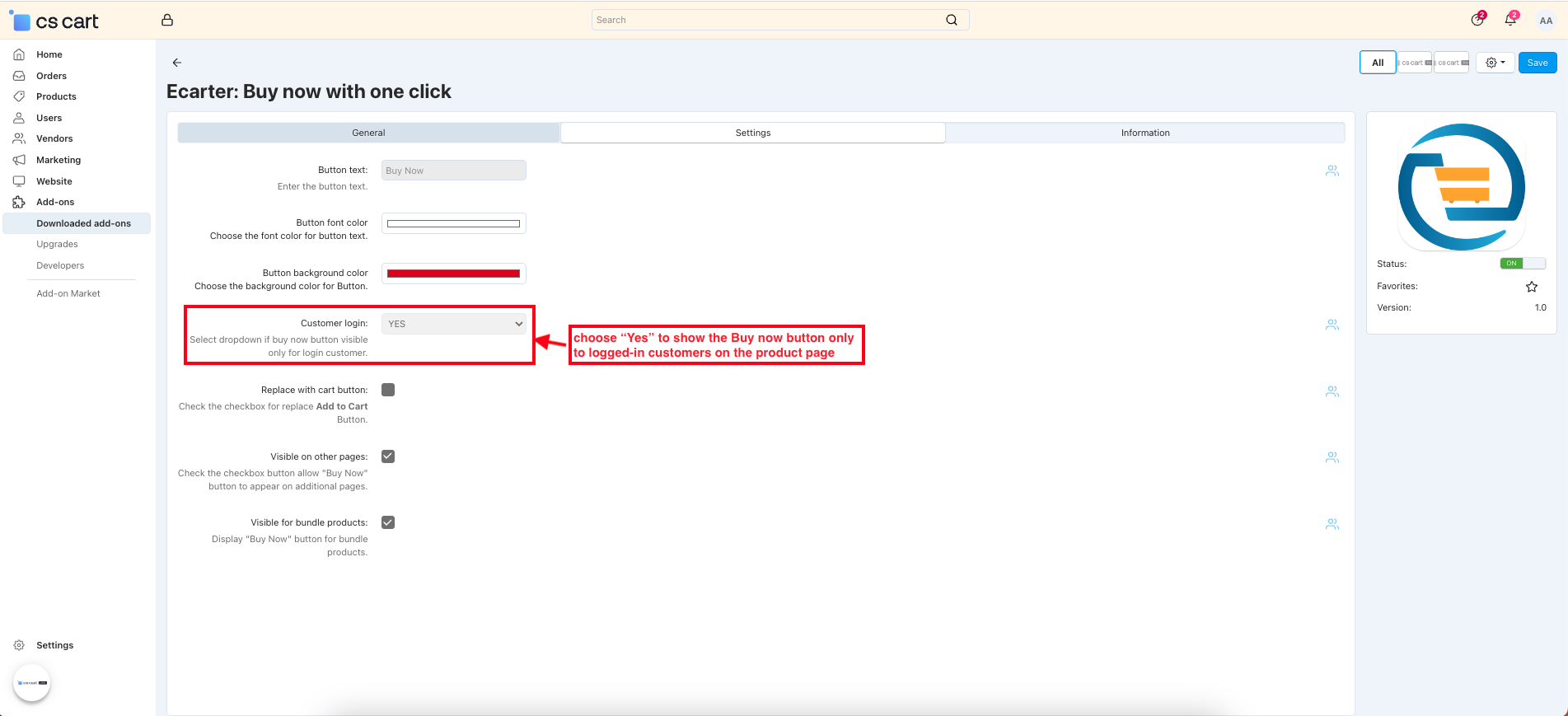This screenshot has width=1568, height=716.
Task: Open the Customer login dropdown
Action: tap(453, 324)
